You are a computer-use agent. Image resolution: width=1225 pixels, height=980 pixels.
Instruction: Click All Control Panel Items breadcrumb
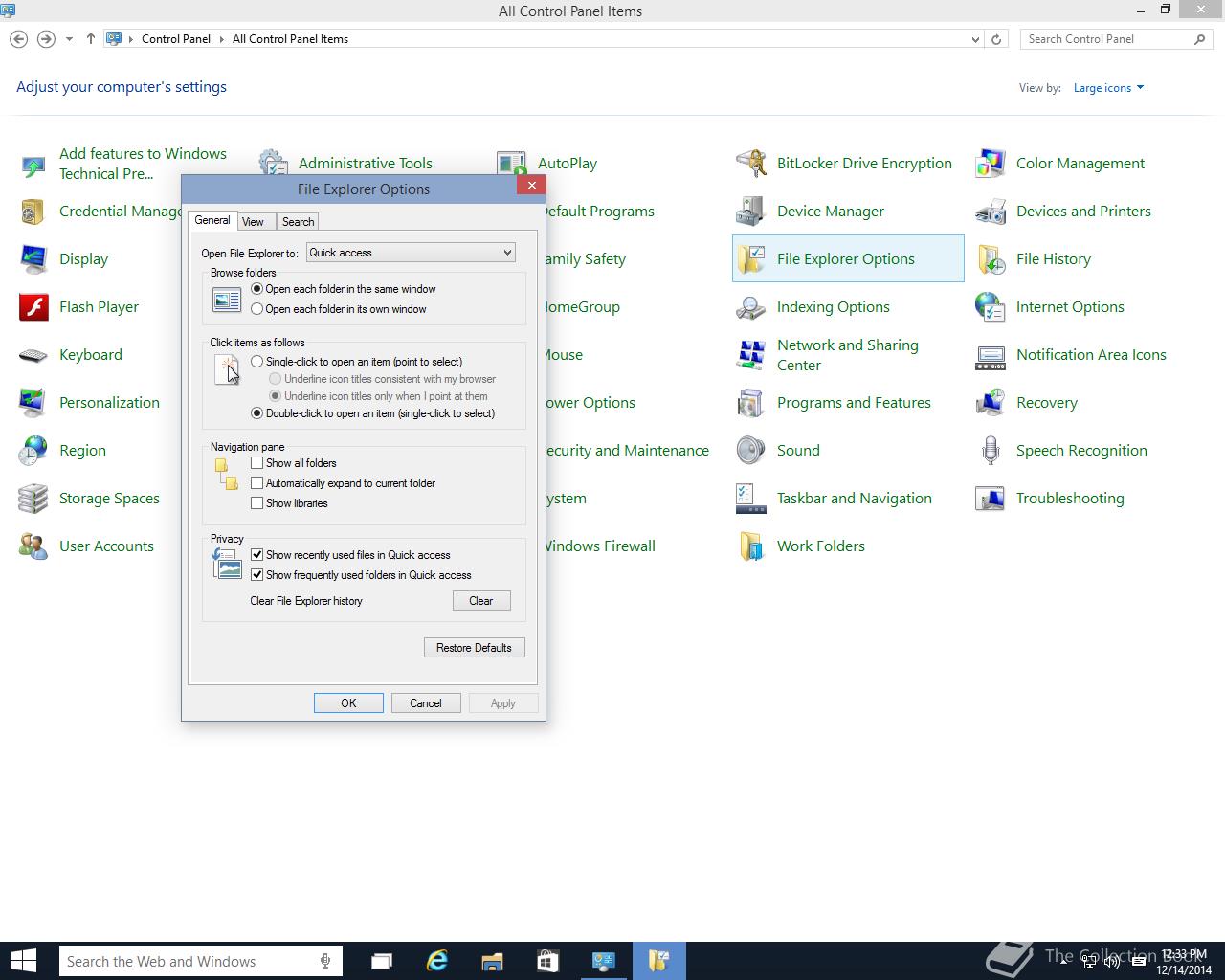290,39
